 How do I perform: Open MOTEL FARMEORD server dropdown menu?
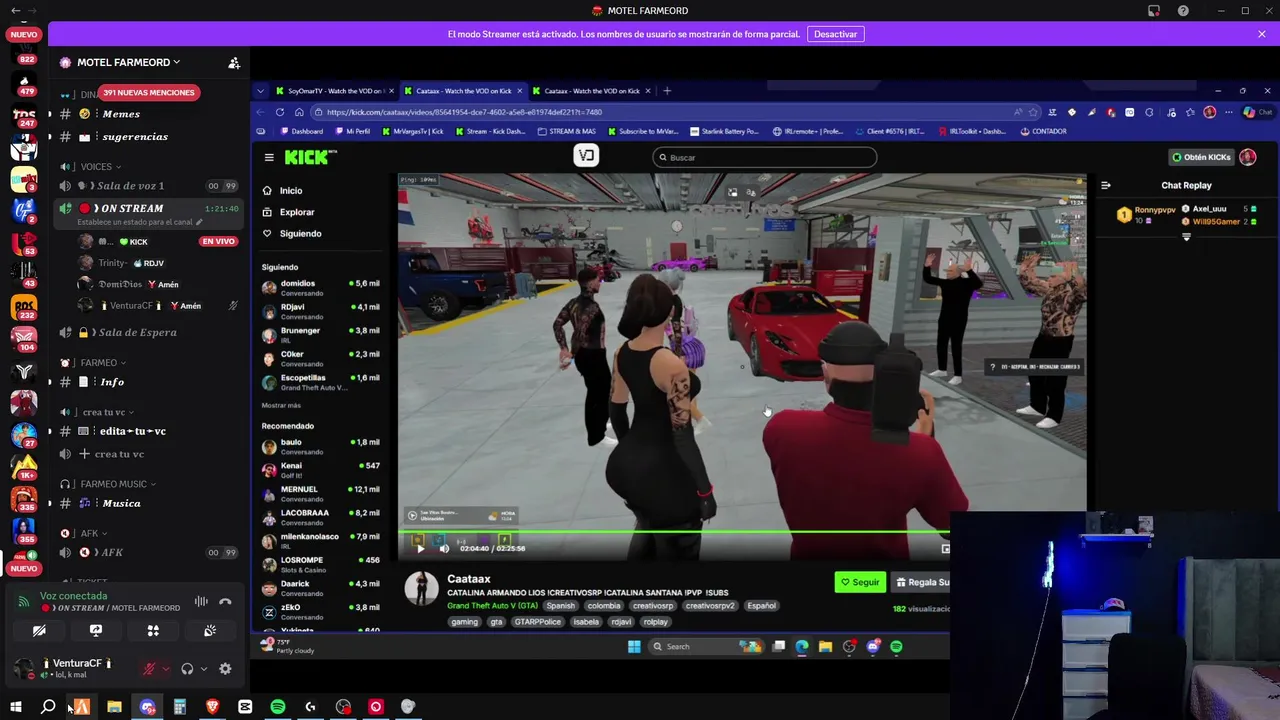[x=129, y=62]
